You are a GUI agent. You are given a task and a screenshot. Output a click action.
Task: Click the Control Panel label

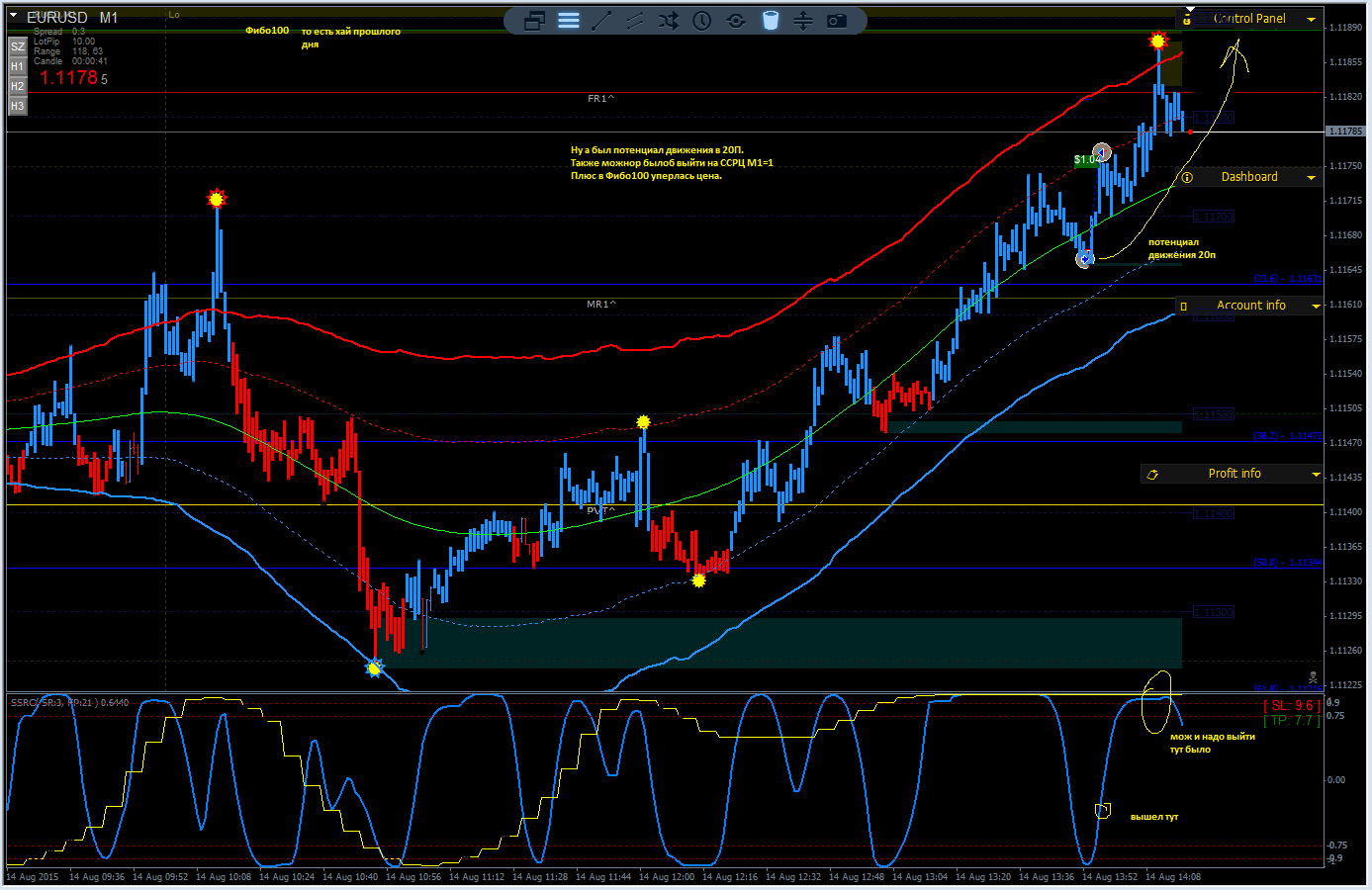[1249, 19]
